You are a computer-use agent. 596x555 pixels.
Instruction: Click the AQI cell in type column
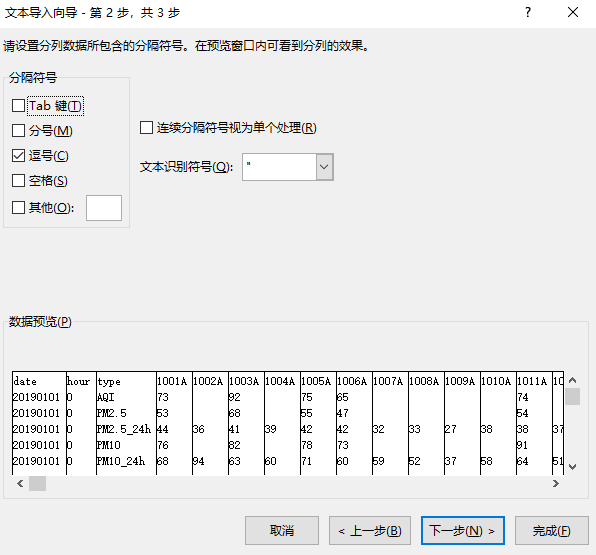point(106,397)
